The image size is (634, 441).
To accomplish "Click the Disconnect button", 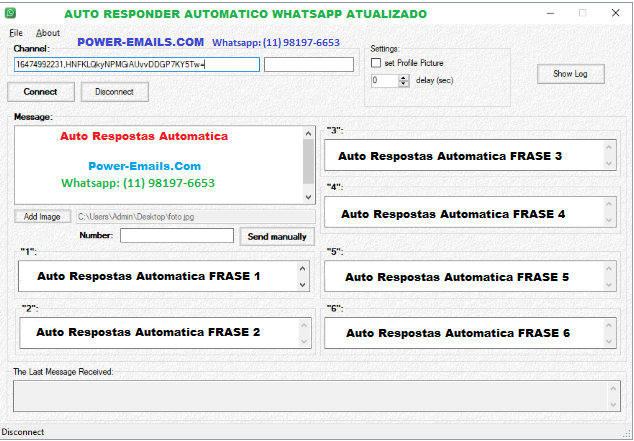I will (114, 92).
